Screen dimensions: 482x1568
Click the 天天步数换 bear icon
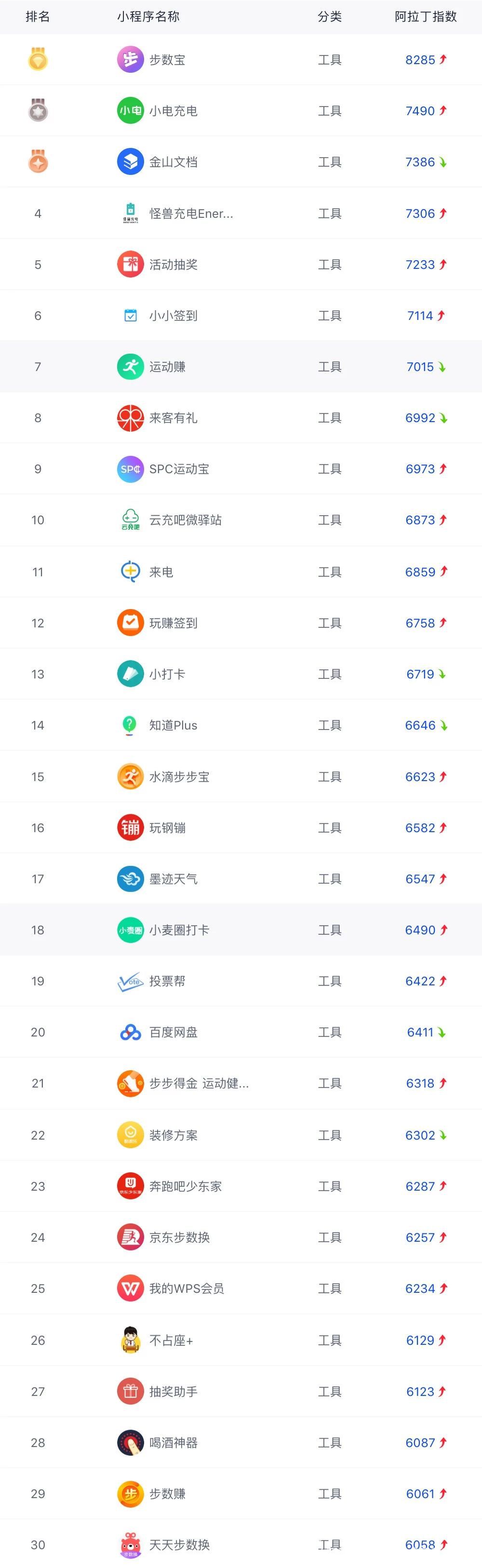point(130,1545)
